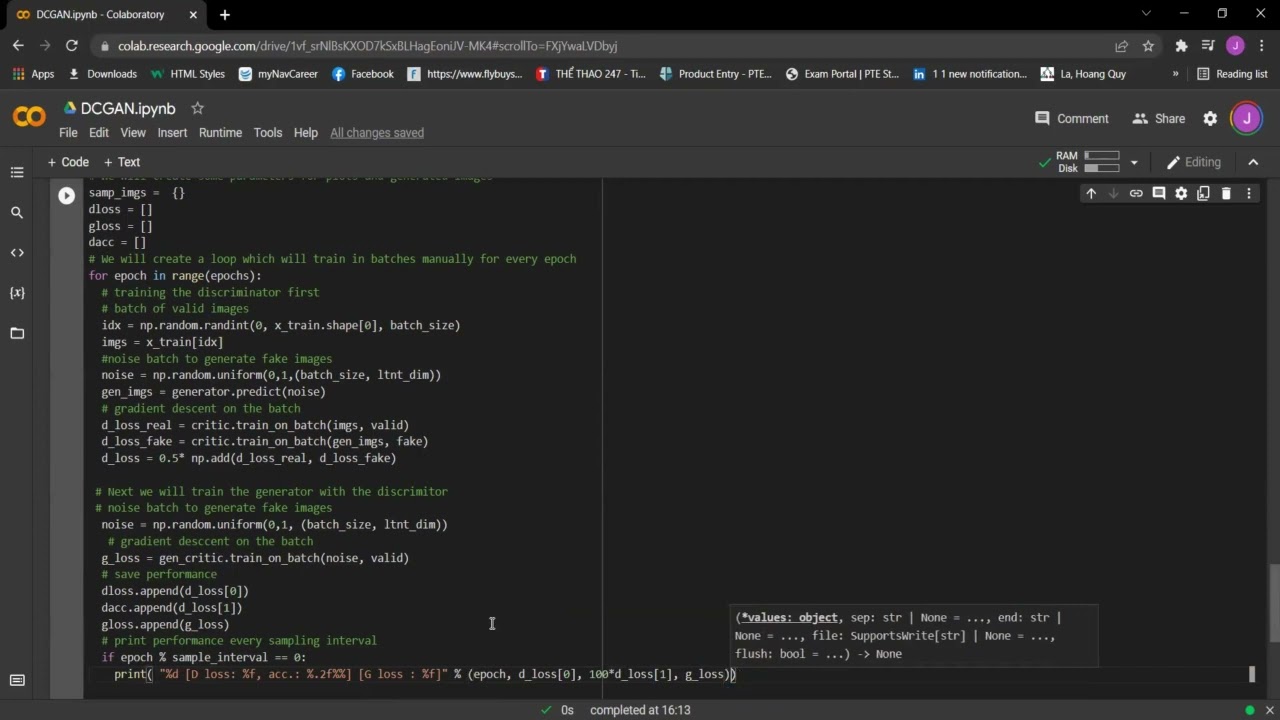This screenshot has width=1280, height=720.
Task: Open the Exam Portal | PTE bookmark
Action: click(842, 74)
